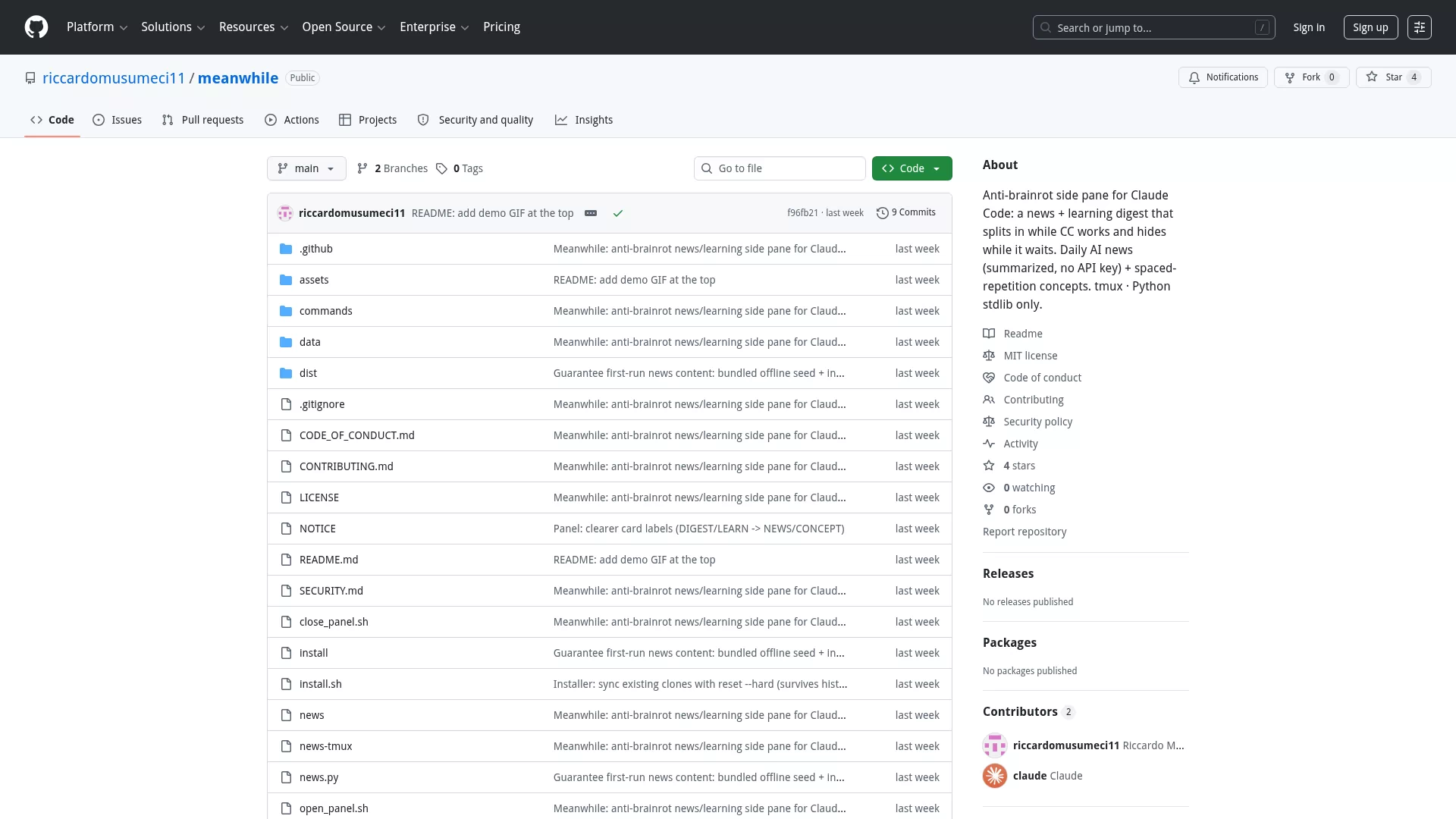Screen dimensions: 1456x819
Task: Open the main branch selector dropdown
Action: tap(306, 168)
